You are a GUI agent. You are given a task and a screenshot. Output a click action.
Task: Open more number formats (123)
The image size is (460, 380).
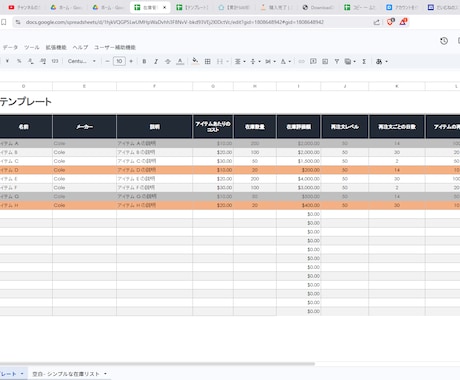[x=55, y=61]
